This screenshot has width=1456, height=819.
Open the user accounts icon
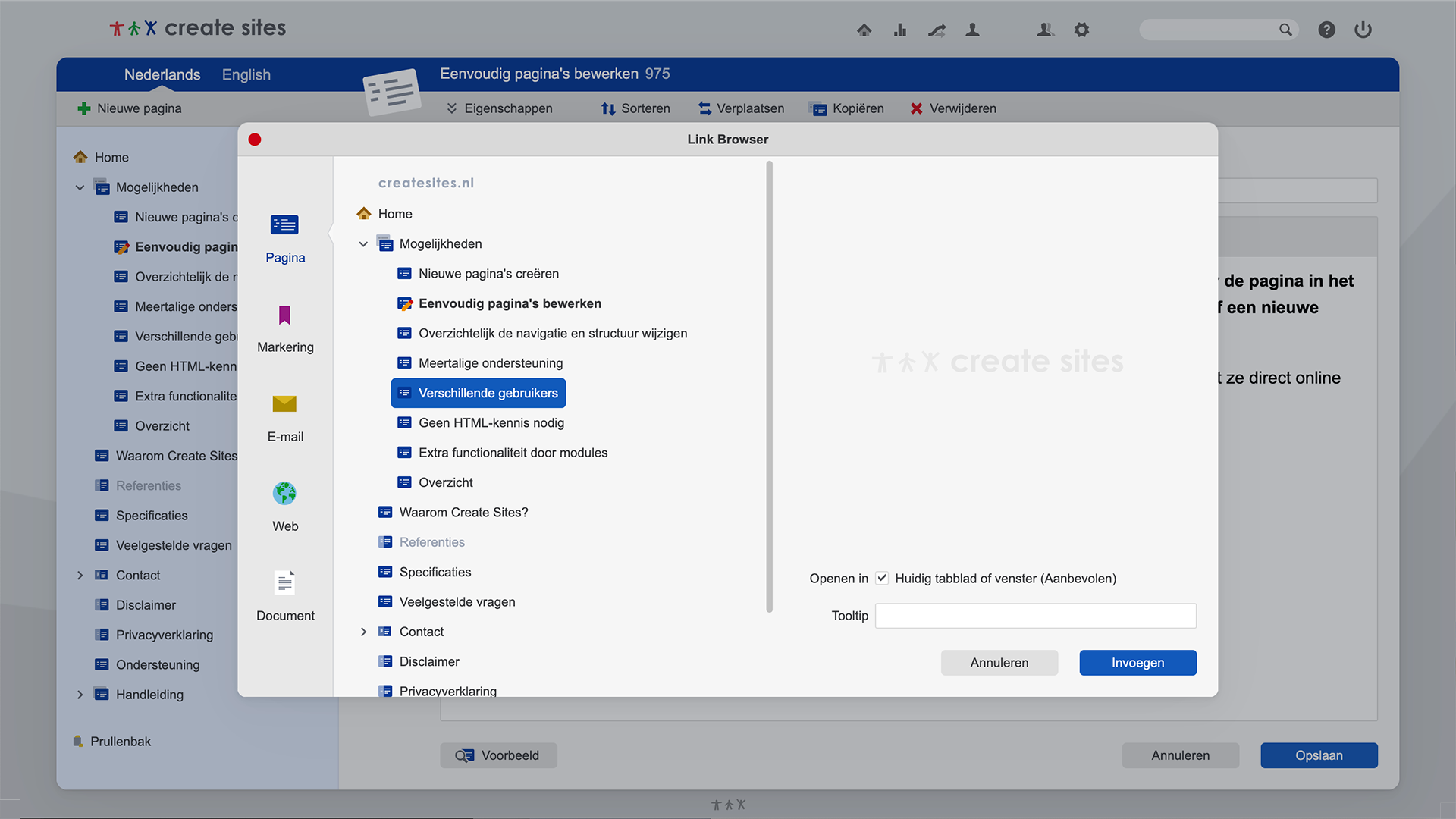1046,30
